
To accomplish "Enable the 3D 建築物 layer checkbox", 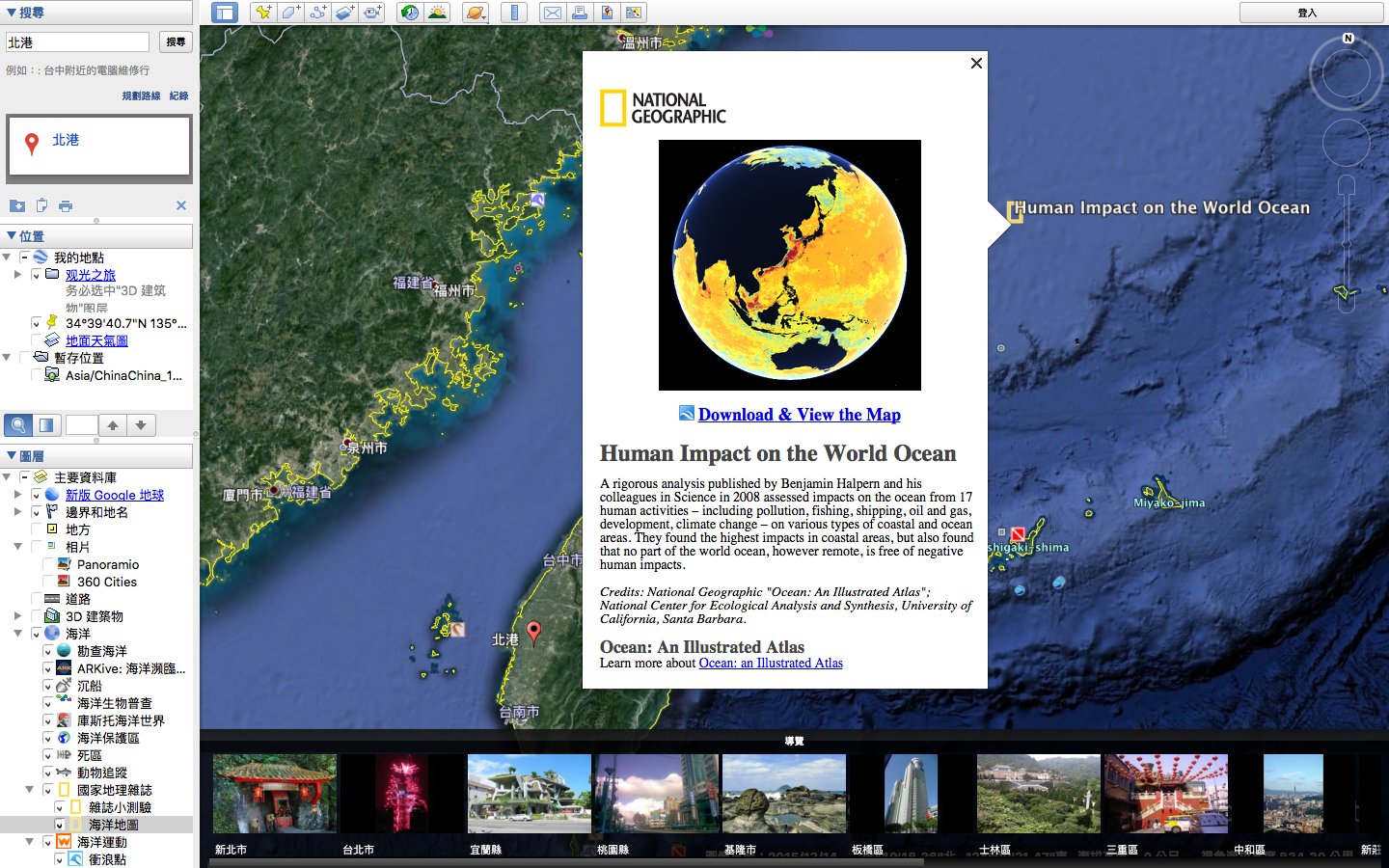I will point(37,616).
